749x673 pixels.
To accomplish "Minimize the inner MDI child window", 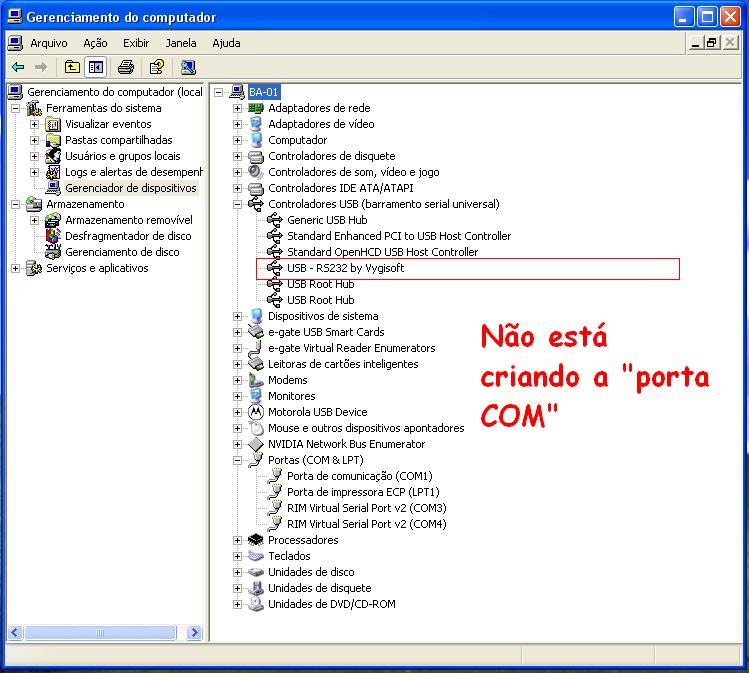I will [696, 43].
